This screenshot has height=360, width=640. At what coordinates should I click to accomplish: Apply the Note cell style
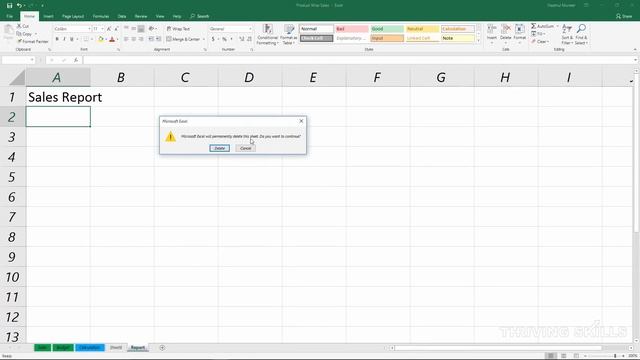point(458,38)
